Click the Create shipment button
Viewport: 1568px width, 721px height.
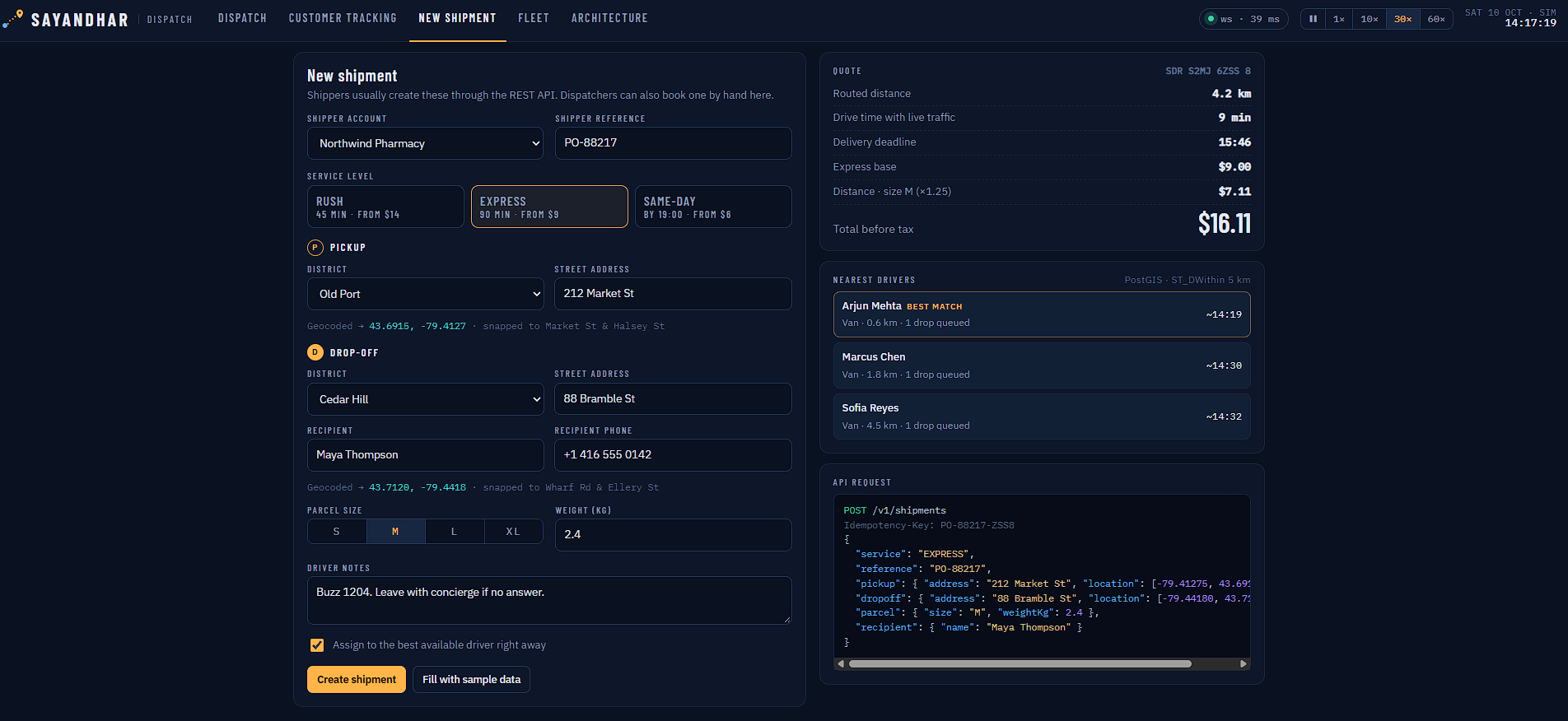click(357, 680)
